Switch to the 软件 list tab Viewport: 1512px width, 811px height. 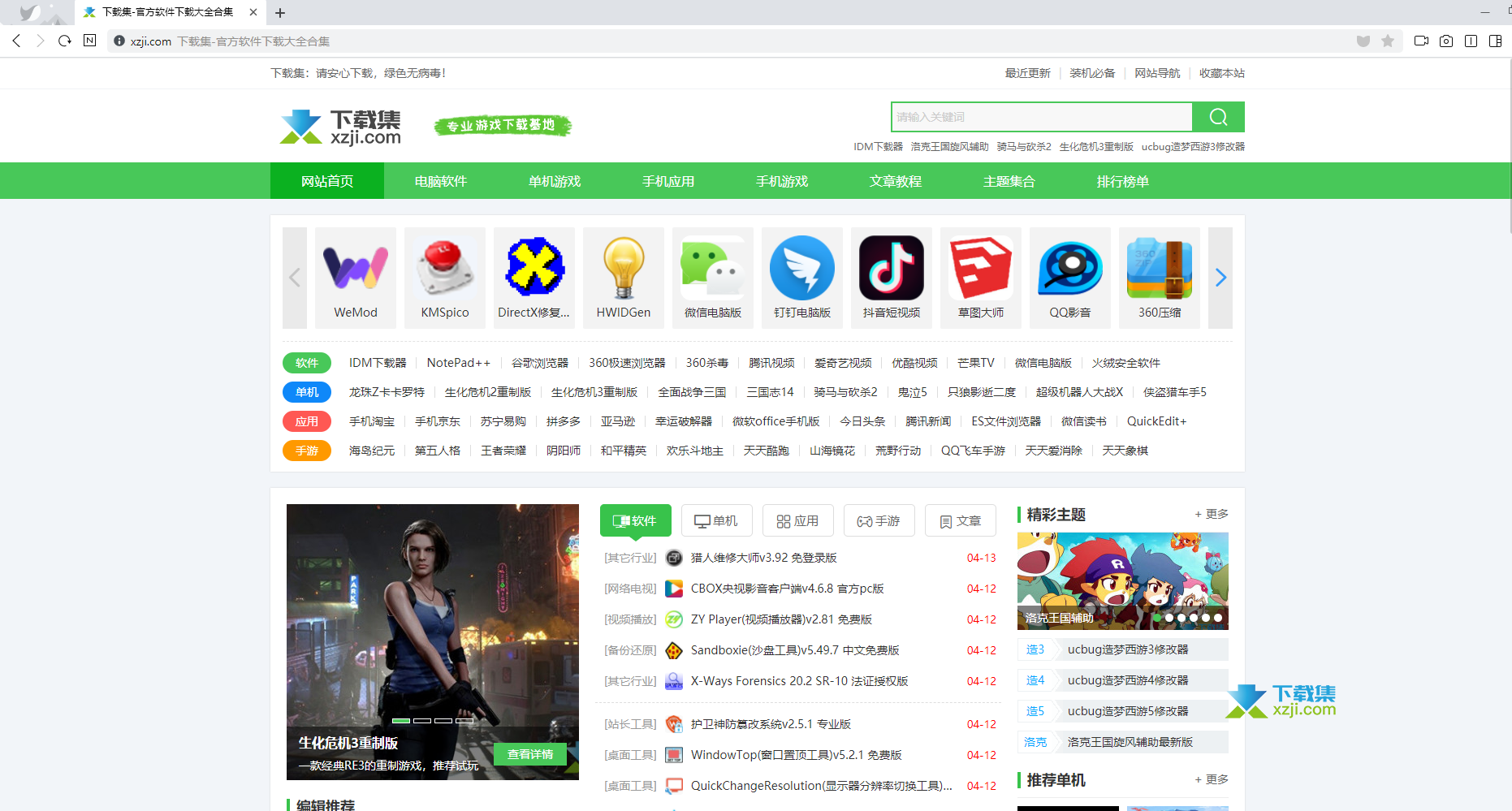tap(636, 520)
